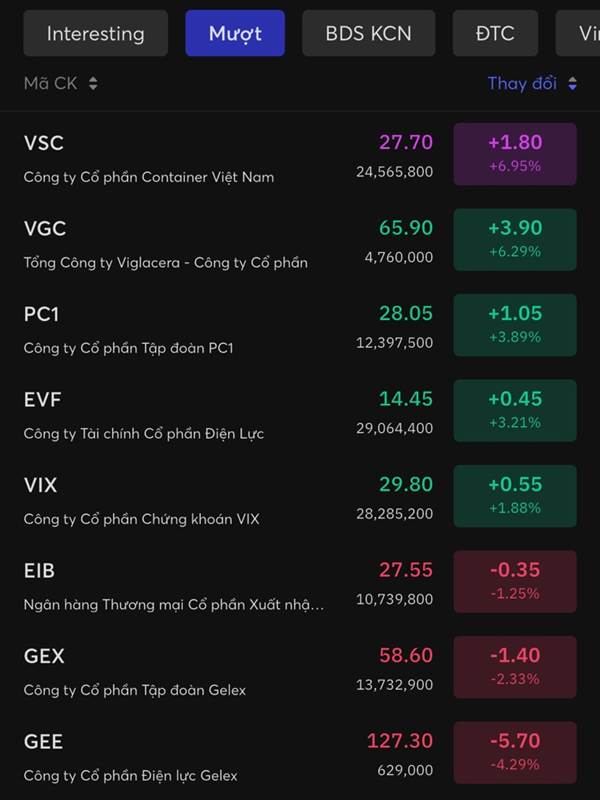Toggle the VGC +3.90 change badge
Screen dimensions: 600x800
515,239
